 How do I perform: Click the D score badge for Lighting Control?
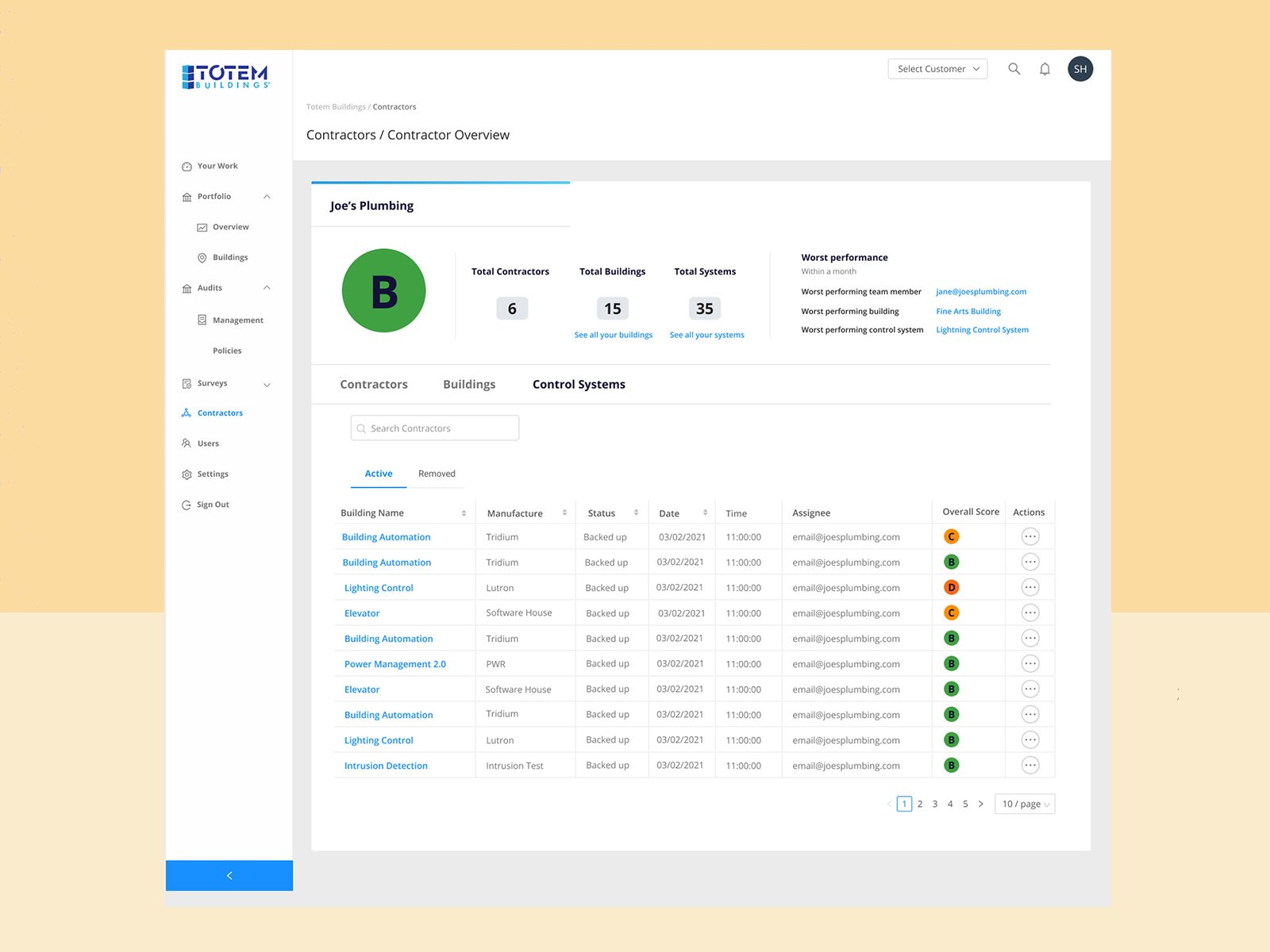click(x=951, y=588)
